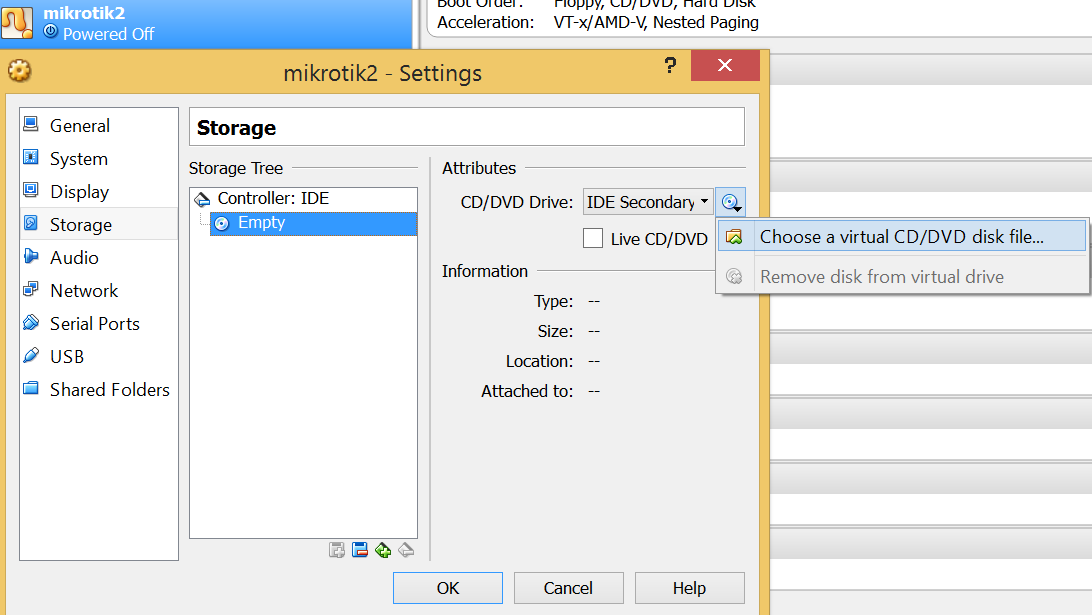The height and width of the screenshot is (615, 1092).
Task: Click the question mark help icon in title bar
Action: click(x=670, y=65)
